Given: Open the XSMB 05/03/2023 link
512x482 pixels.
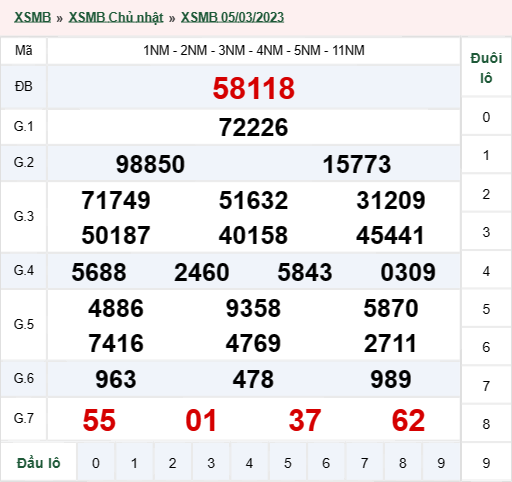Looking at the screenshot, I should coord(232,17).
